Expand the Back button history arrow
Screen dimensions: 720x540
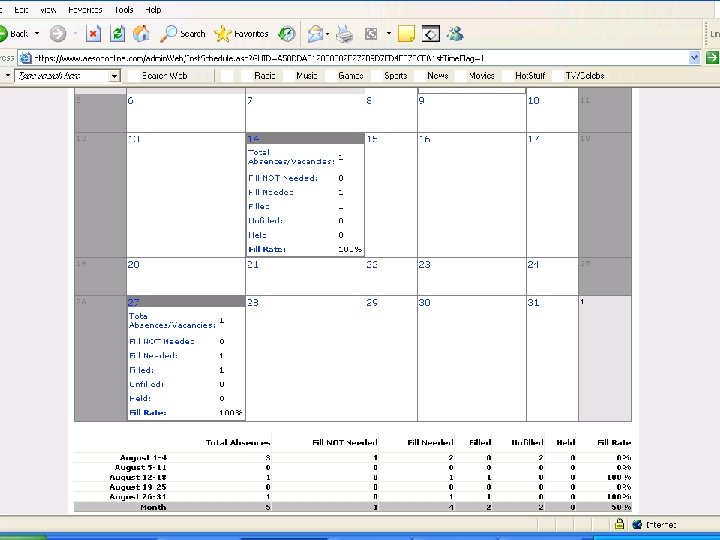[x=37, y=33]
